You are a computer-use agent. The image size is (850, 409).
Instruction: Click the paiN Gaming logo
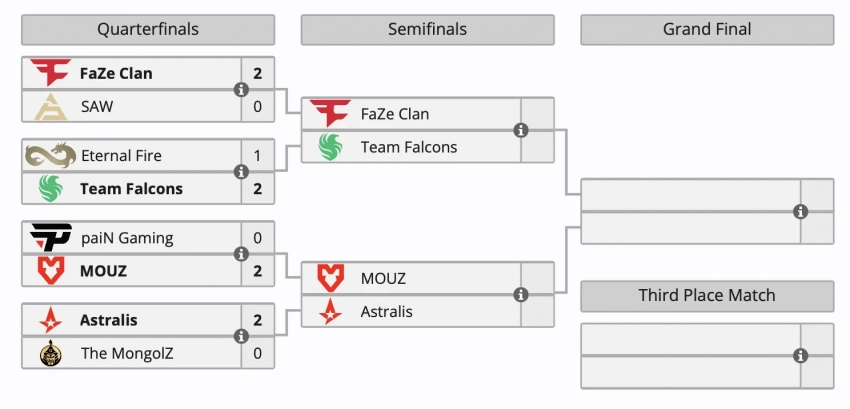pos(50,238)
